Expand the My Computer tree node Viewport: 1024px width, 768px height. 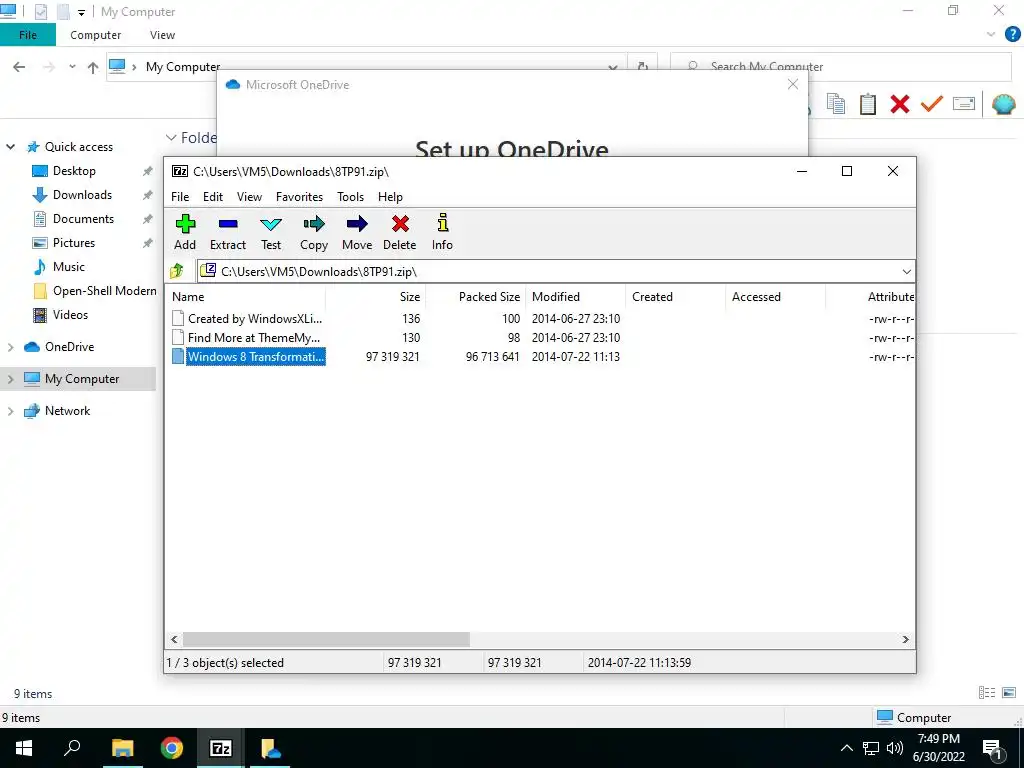click(x=10, y=379)
